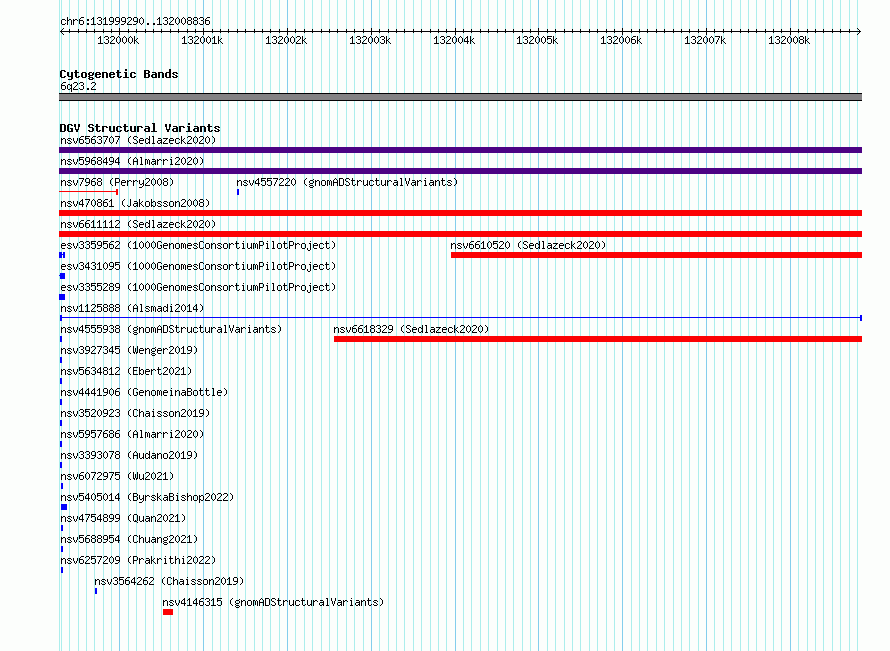Click the red bar under nsv6618329

pyautogui.click(x=598, y=339)
